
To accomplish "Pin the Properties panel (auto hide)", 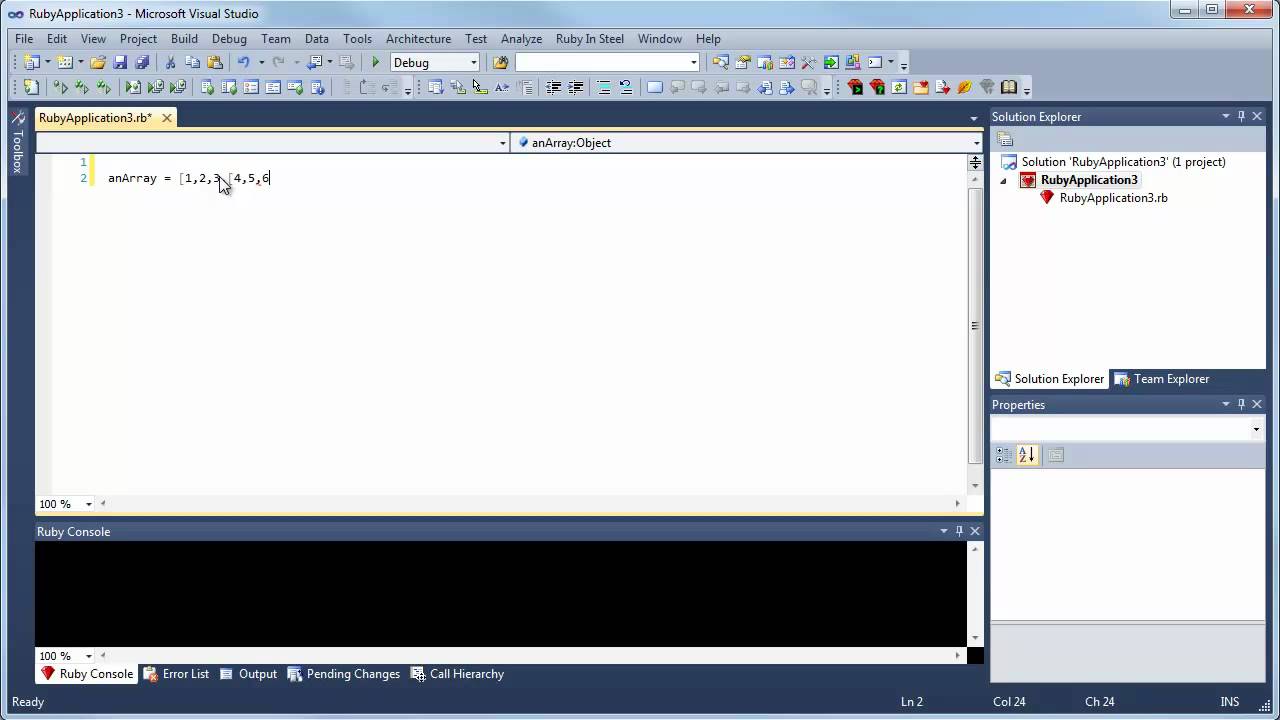I will click(1242, 404).
